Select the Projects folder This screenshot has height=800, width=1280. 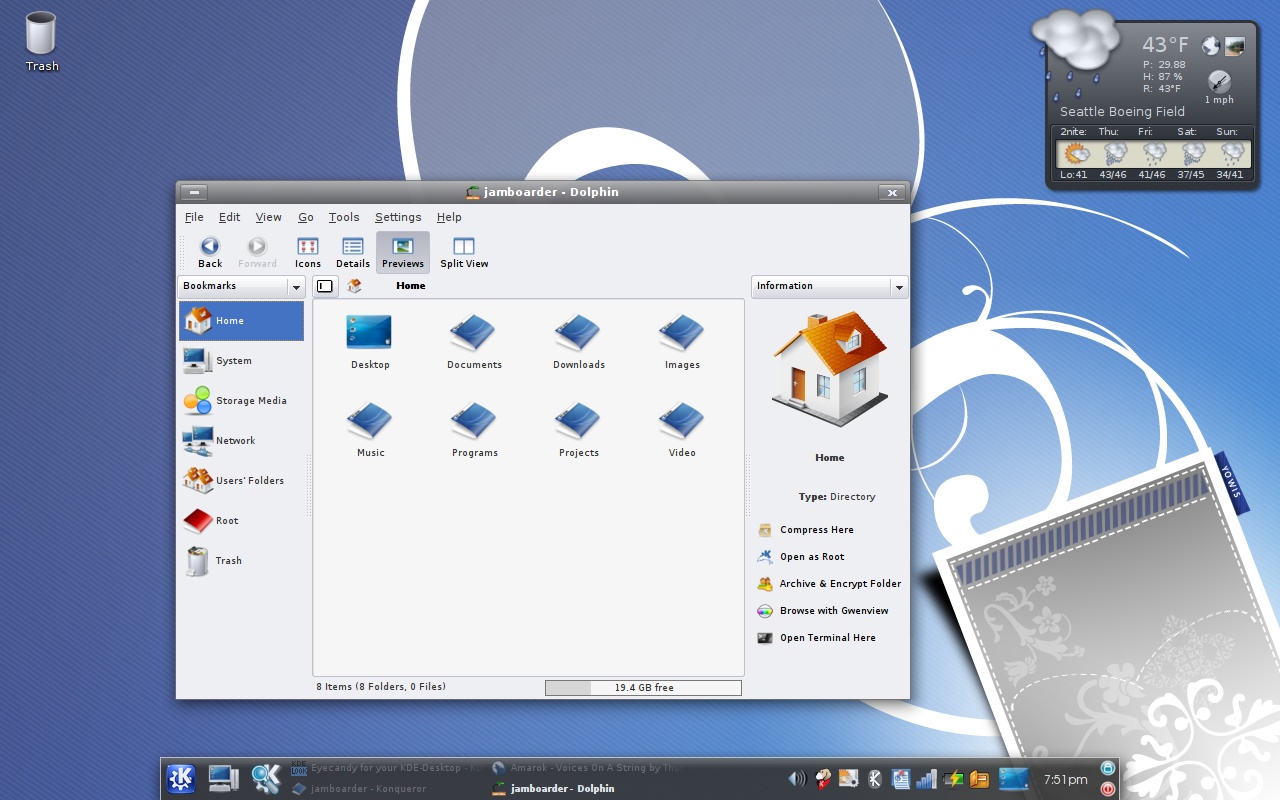coord(578,428)
